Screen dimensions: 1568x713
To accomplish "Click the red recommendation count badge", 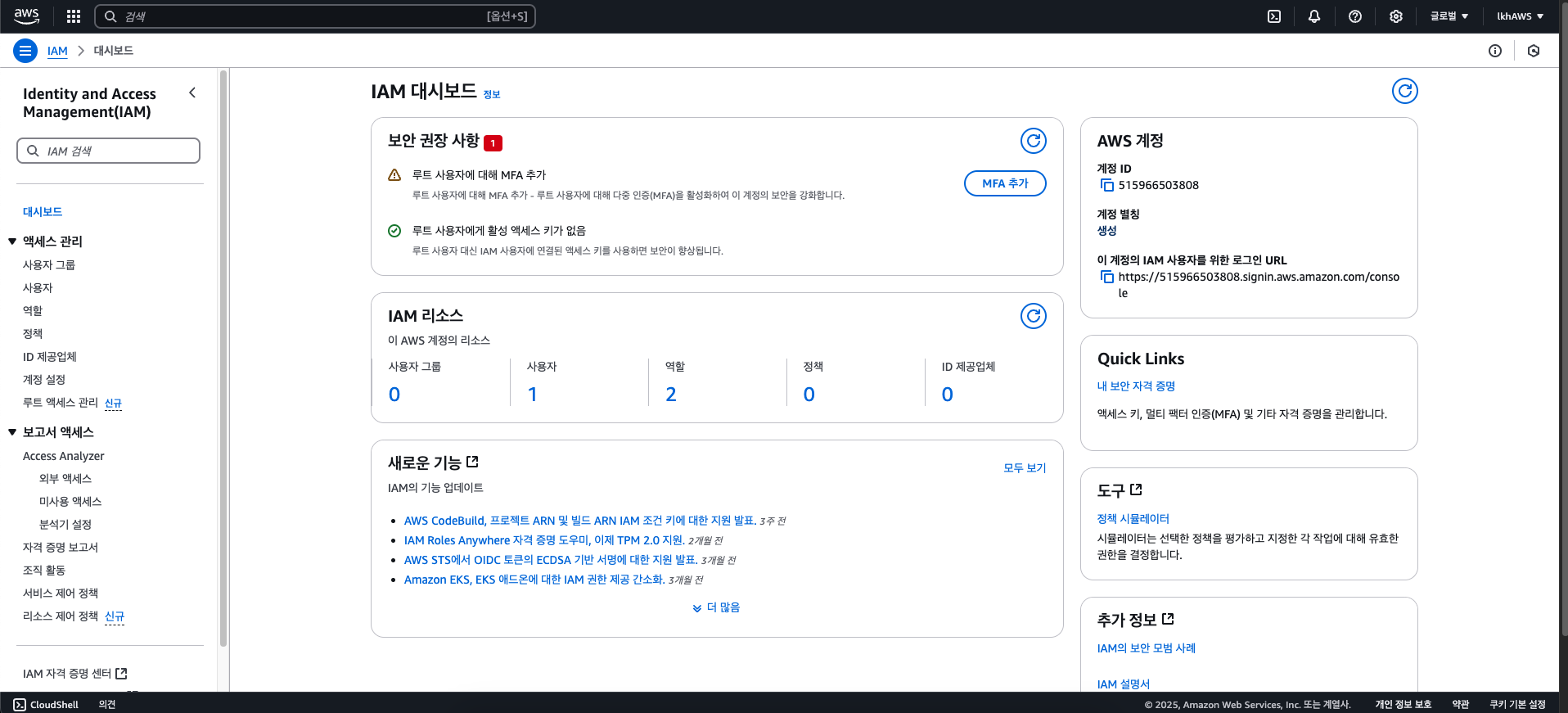I will click(x=493, y=142).
